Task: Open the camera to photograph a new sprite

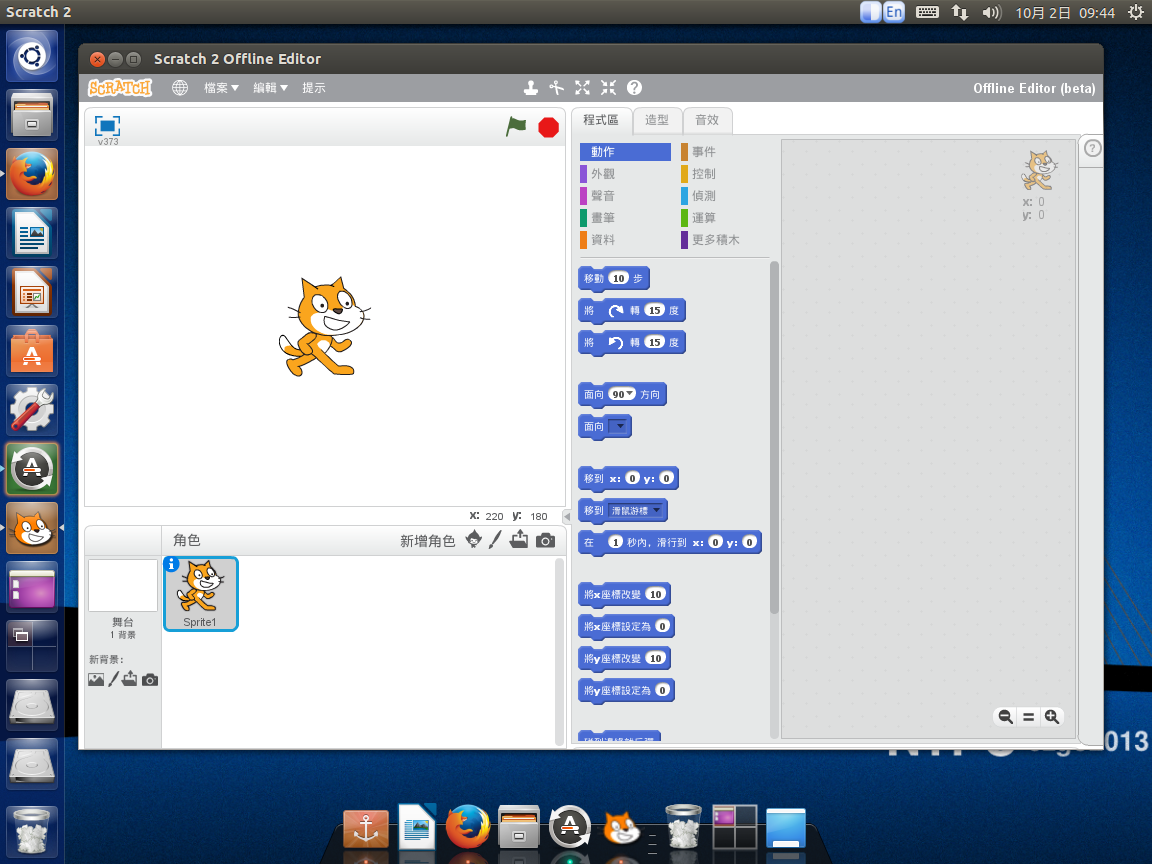Action: click(545, 539)
